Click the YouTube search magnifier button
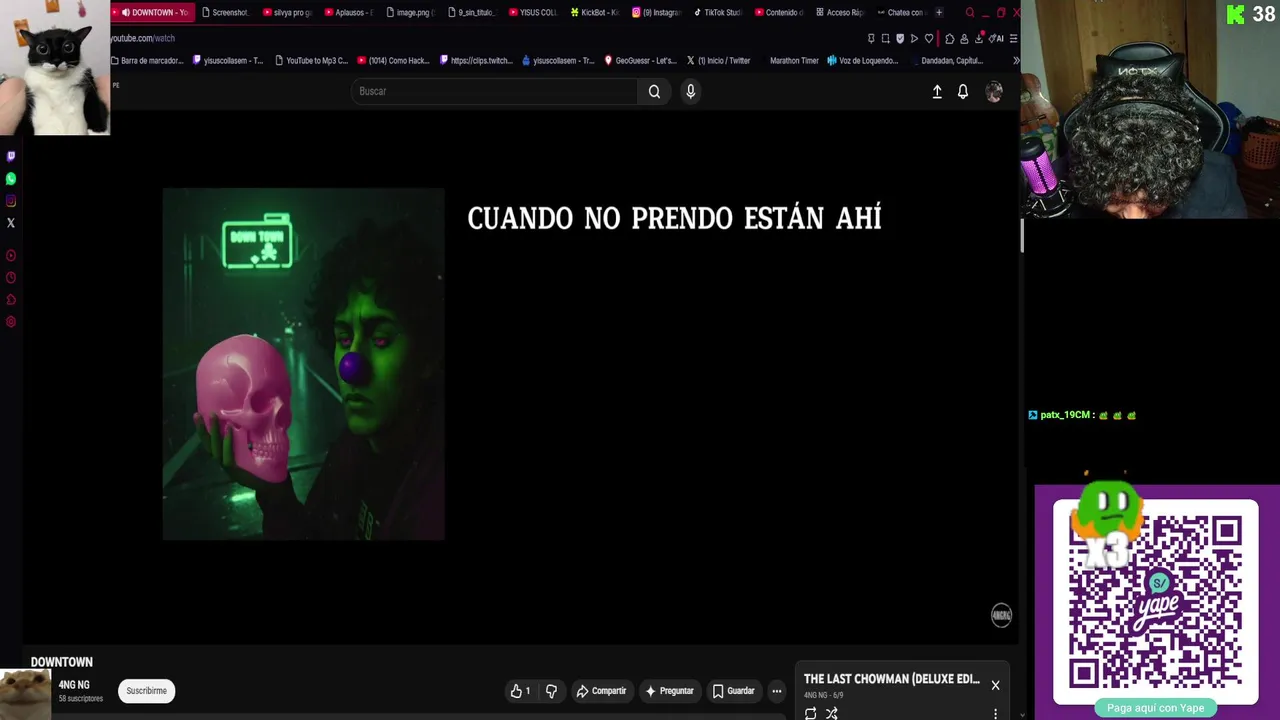Screen dimensions: 1280x720 pos(654,91)
